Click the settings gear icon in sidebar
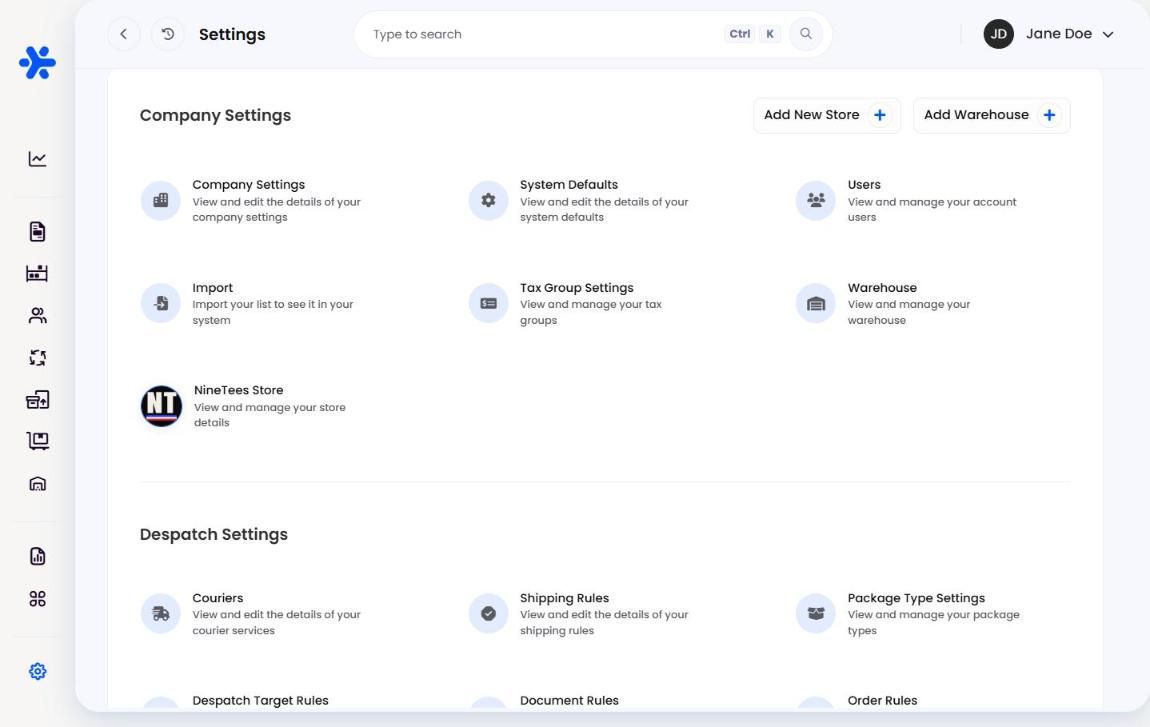 (37, 671)
